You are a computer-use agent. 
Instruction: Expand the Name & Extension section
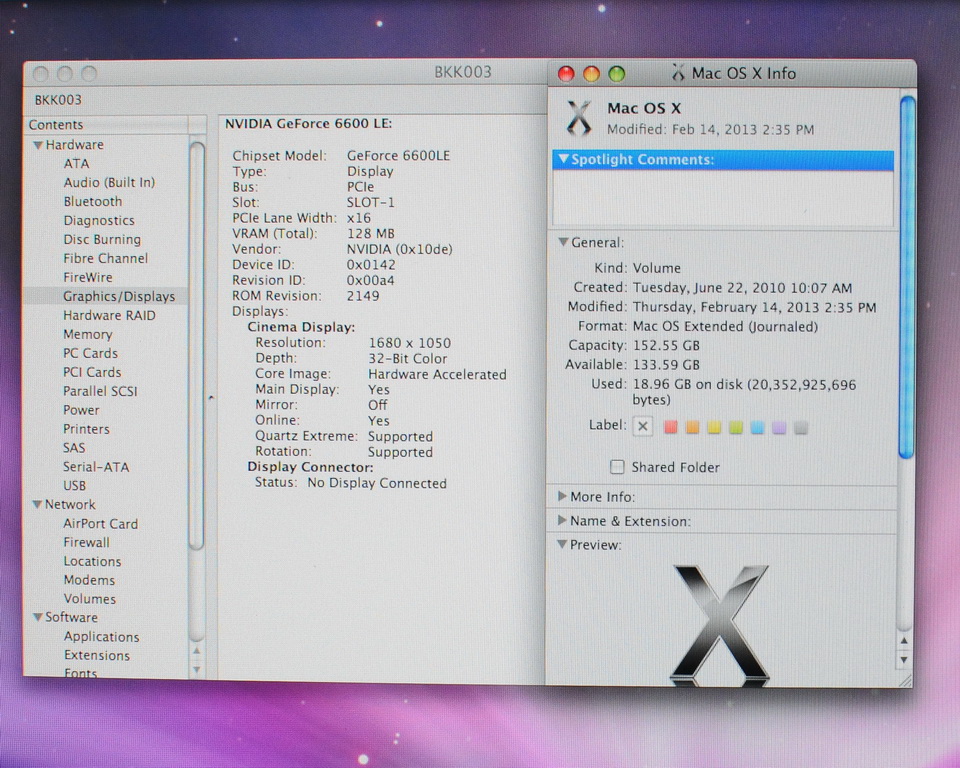coord(562,521)
